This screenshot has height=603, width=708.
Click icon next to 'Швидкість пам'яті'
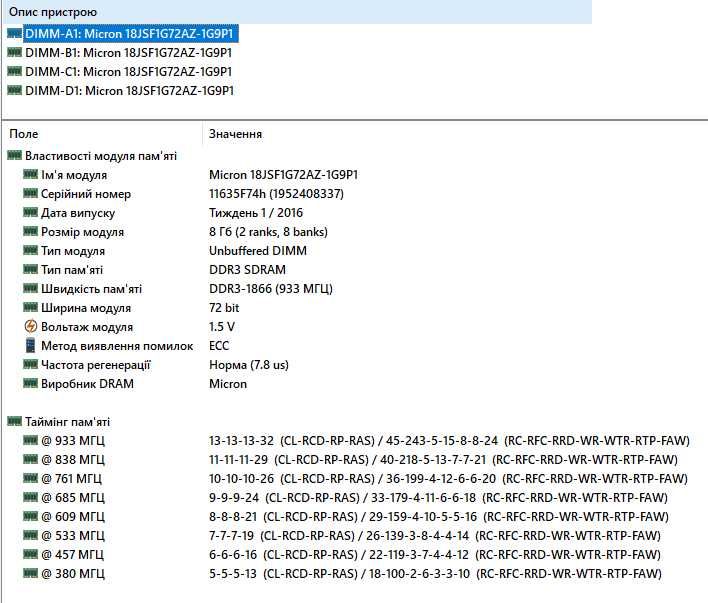[30, 288]
